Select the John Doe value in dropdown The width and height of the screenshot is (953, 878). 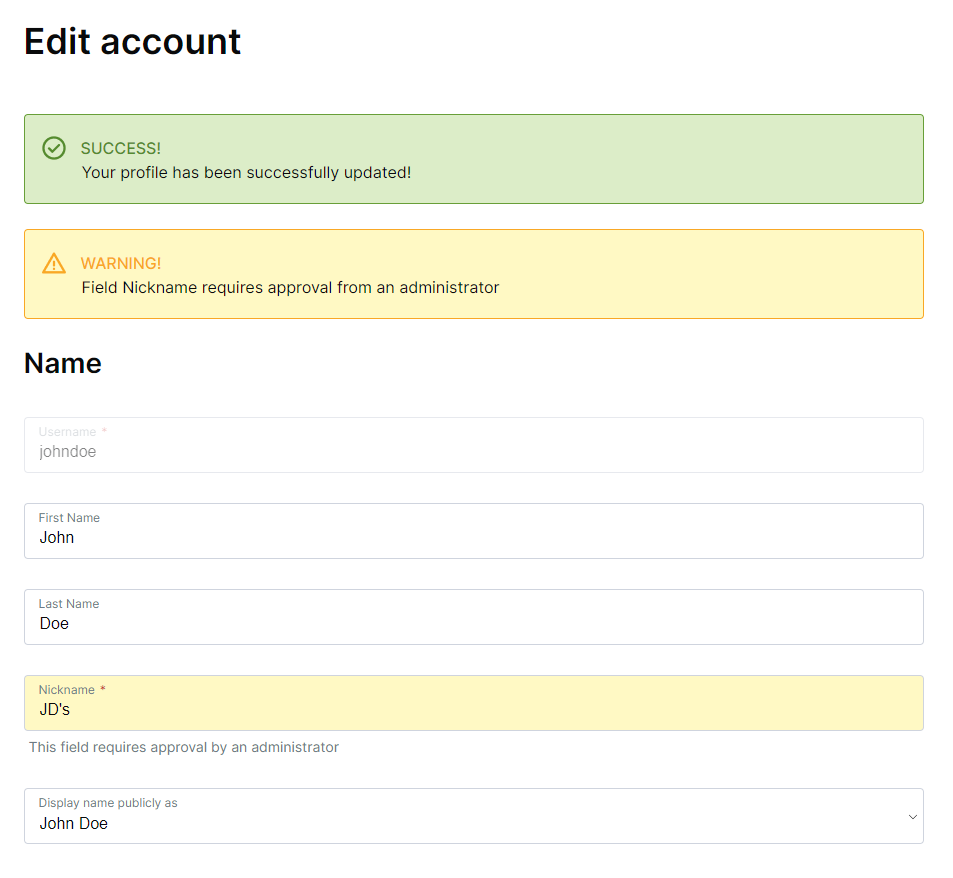pyautogui.click(x=74, y=823)
